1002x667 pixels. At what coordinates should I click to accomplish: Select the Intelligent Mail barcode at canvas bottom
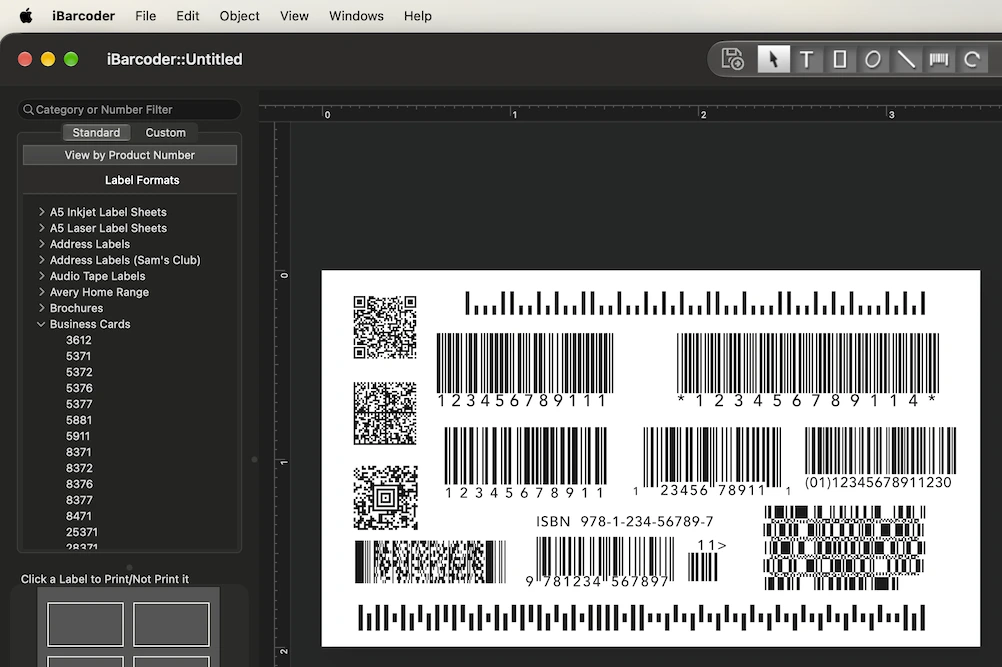point(642,618)
